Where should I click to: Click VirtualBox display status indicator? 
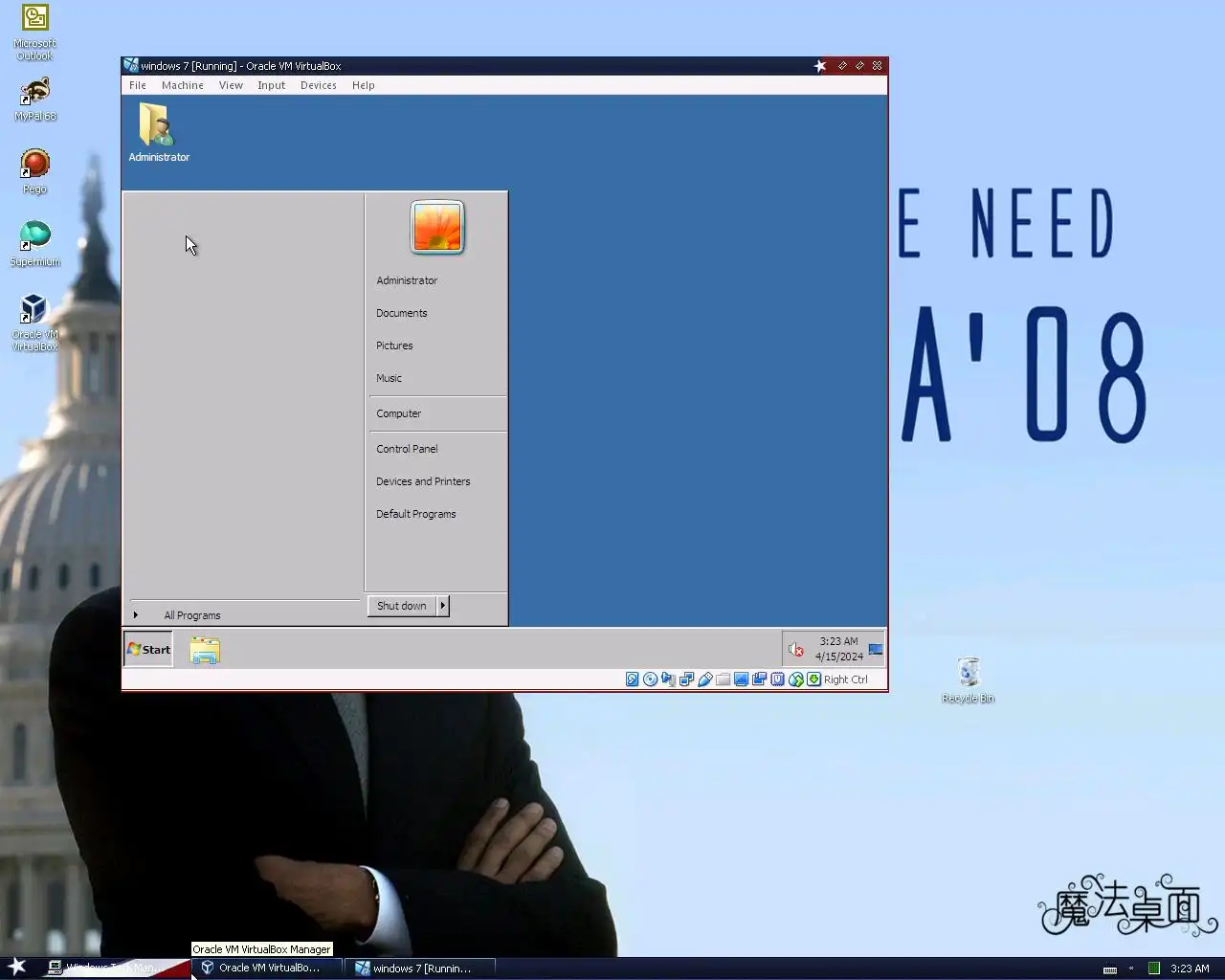[742, 679]
